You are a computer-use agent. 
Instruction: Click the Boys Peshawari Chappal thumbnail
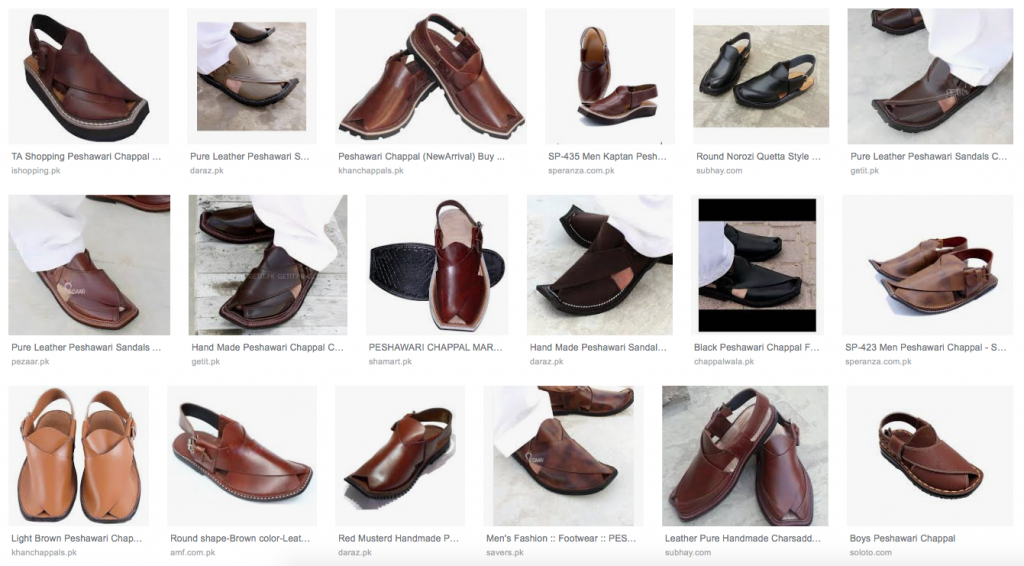click(930, 456)
